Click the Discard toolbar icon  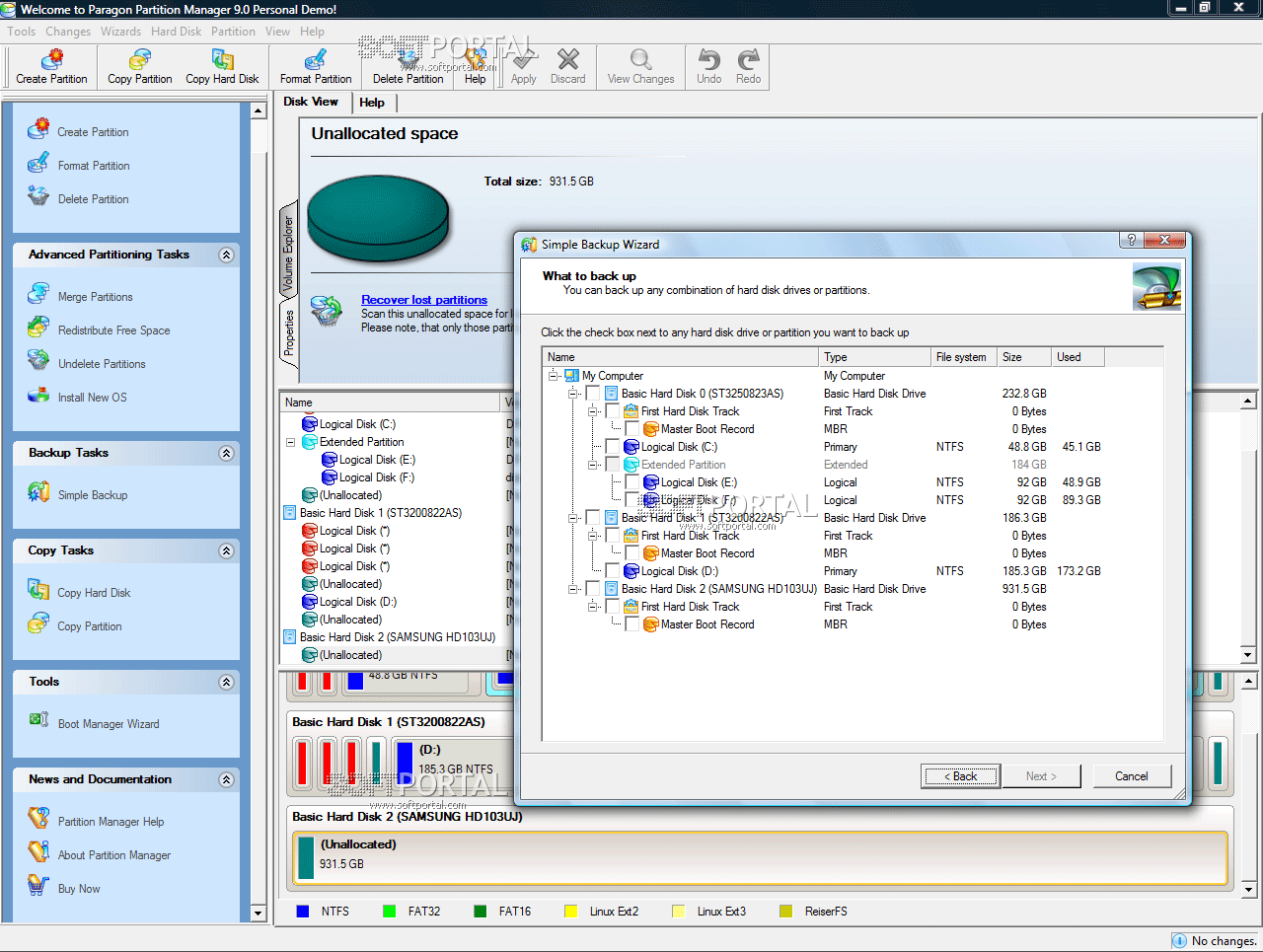[x=567, y=59]
